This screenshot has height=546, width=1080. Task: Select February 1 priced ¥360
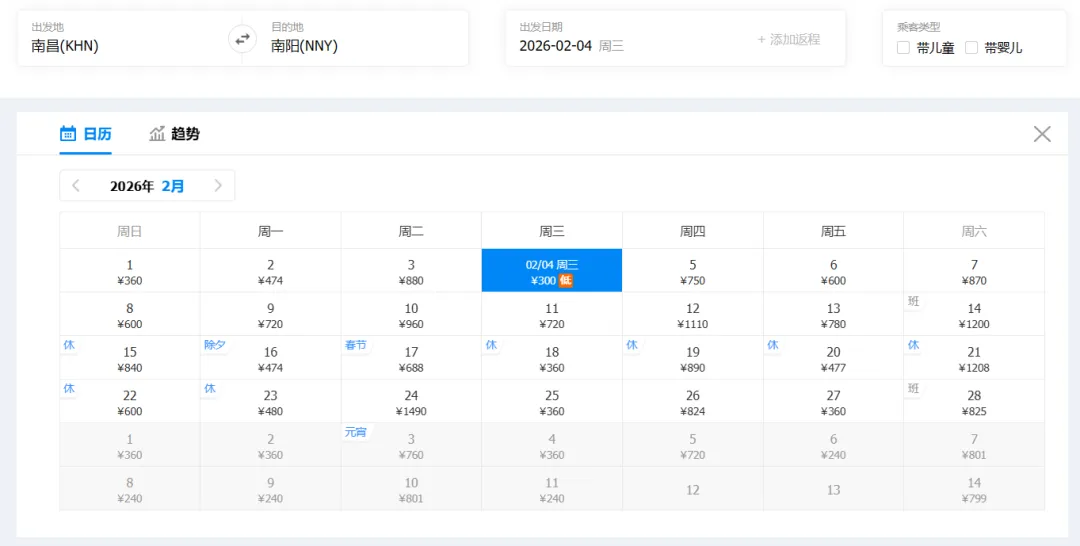pyautogui.click(x=129, y=271)
